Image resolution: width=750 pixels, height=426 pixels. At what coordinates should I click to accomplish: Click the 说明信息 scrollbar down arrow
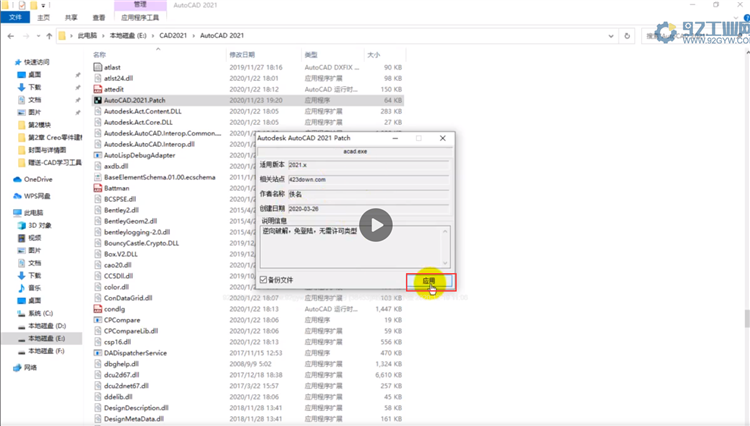coord(445,263)
